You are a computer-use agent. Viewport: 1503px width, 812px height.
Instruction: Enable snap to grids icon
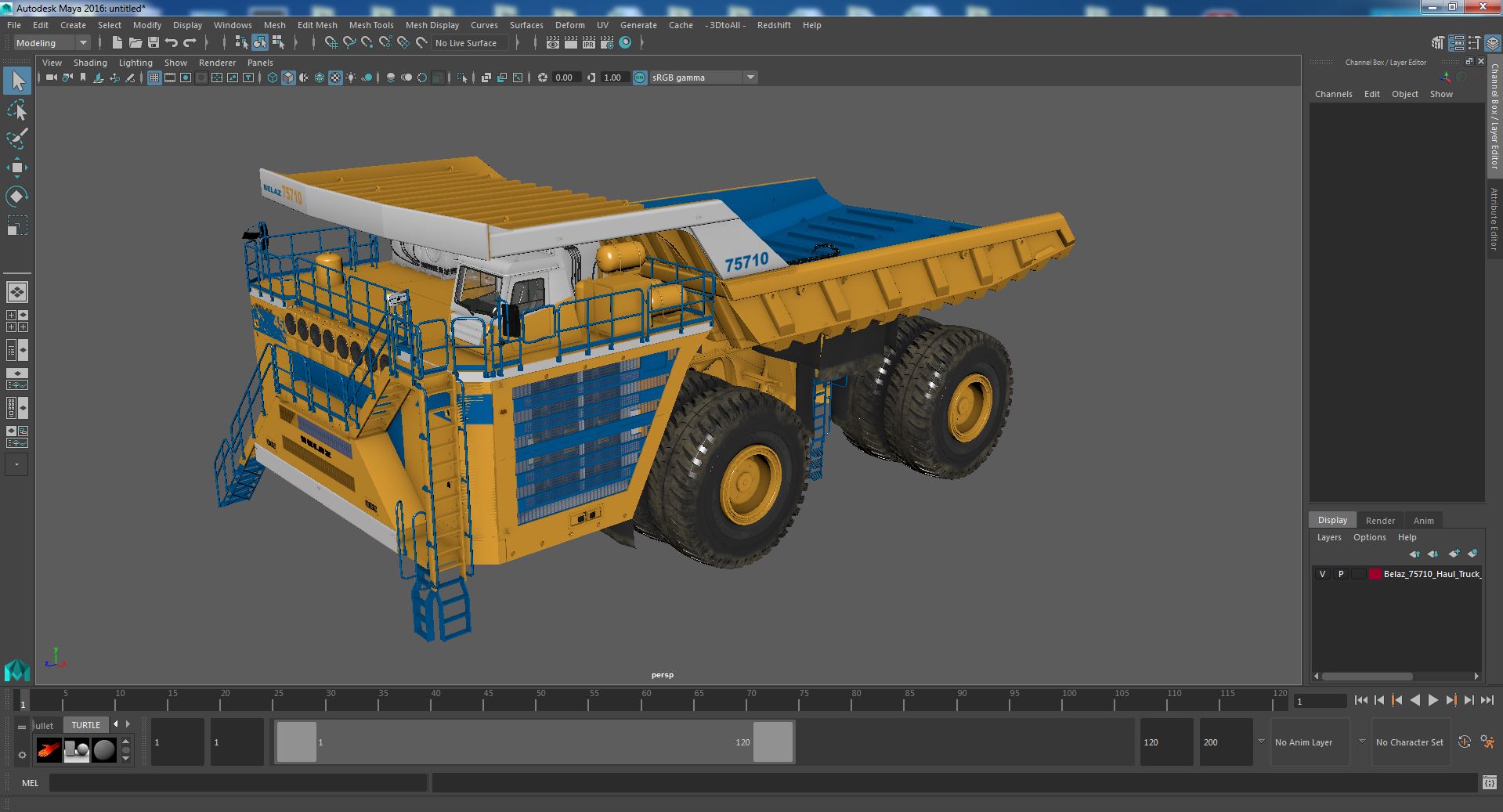(x=331, y=43)
